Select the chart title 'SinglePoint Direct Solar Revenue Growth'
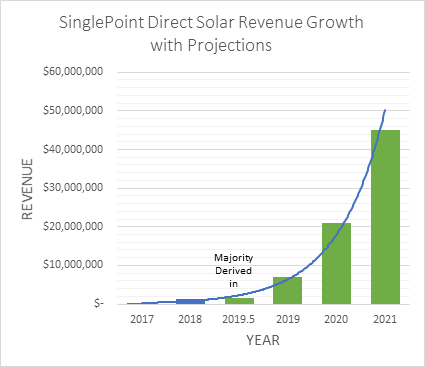This screenshot has width=425, height=367. [x=211, y=23]
